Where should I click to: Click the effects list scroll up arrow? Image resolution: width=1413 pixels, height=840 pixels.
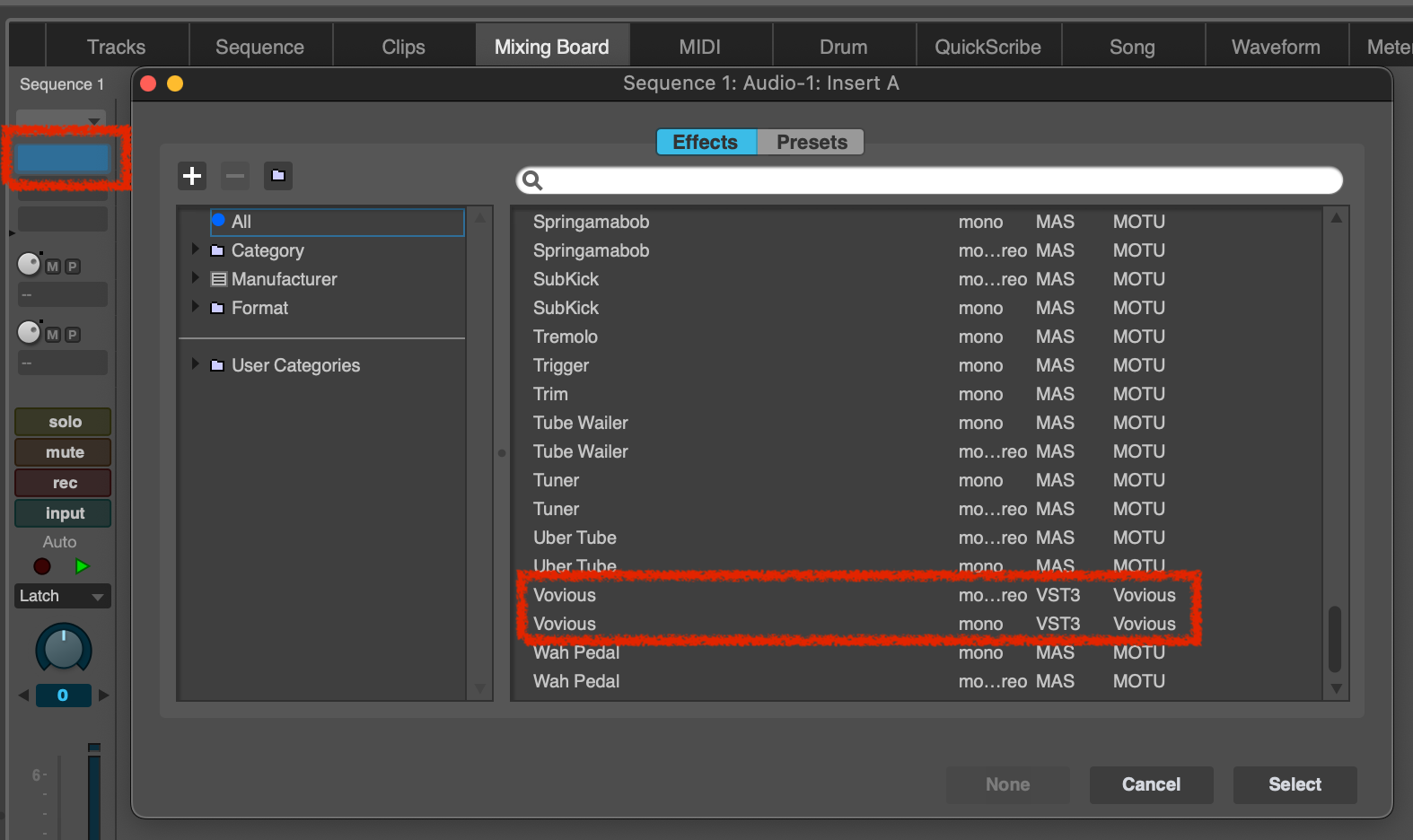coord(1336,219)
